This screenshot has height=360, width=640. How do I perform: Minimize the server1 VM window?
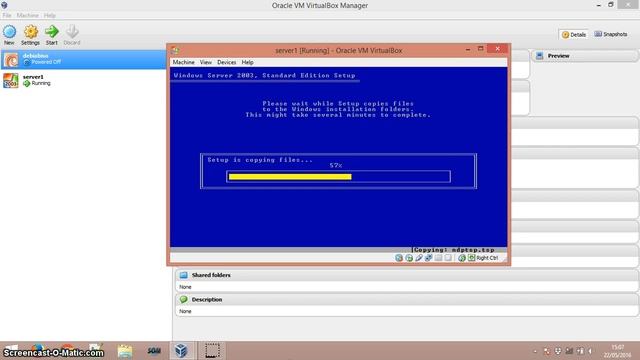click(x=468, y=49)
